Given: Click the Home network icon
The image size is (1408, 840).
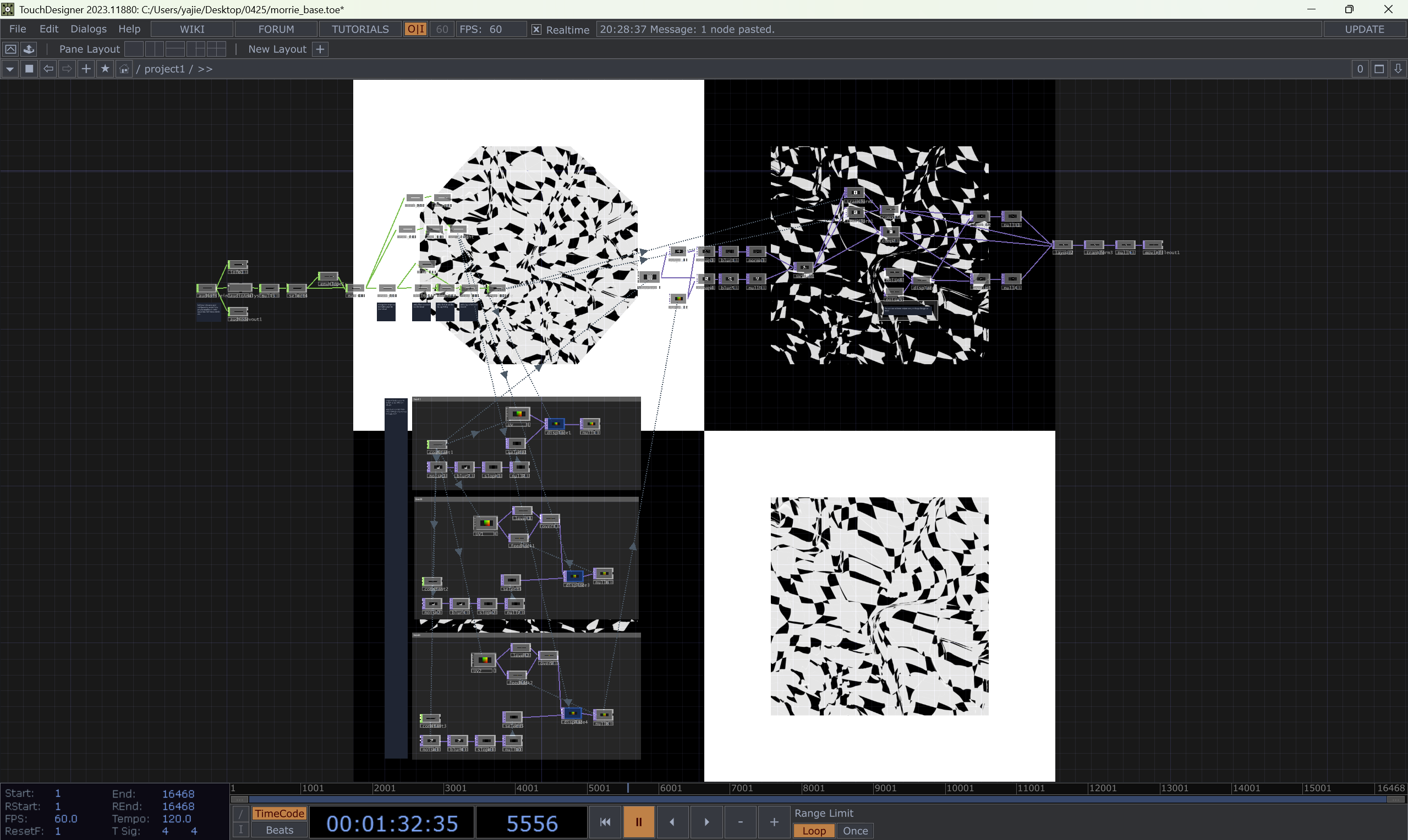Looking at the screenshot, I should click(x=124, y=69).
